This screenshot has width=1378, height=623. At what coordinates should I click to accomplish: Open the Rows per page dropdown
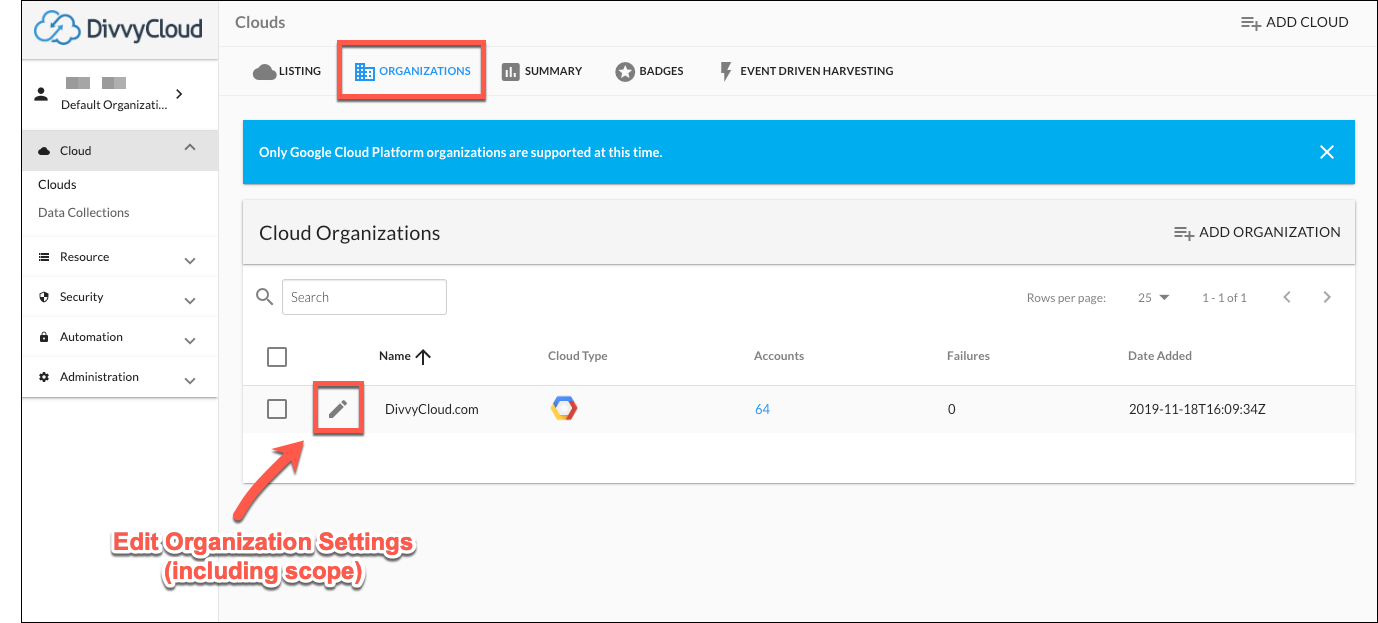pyautogui.click(x=1154, y=297)
